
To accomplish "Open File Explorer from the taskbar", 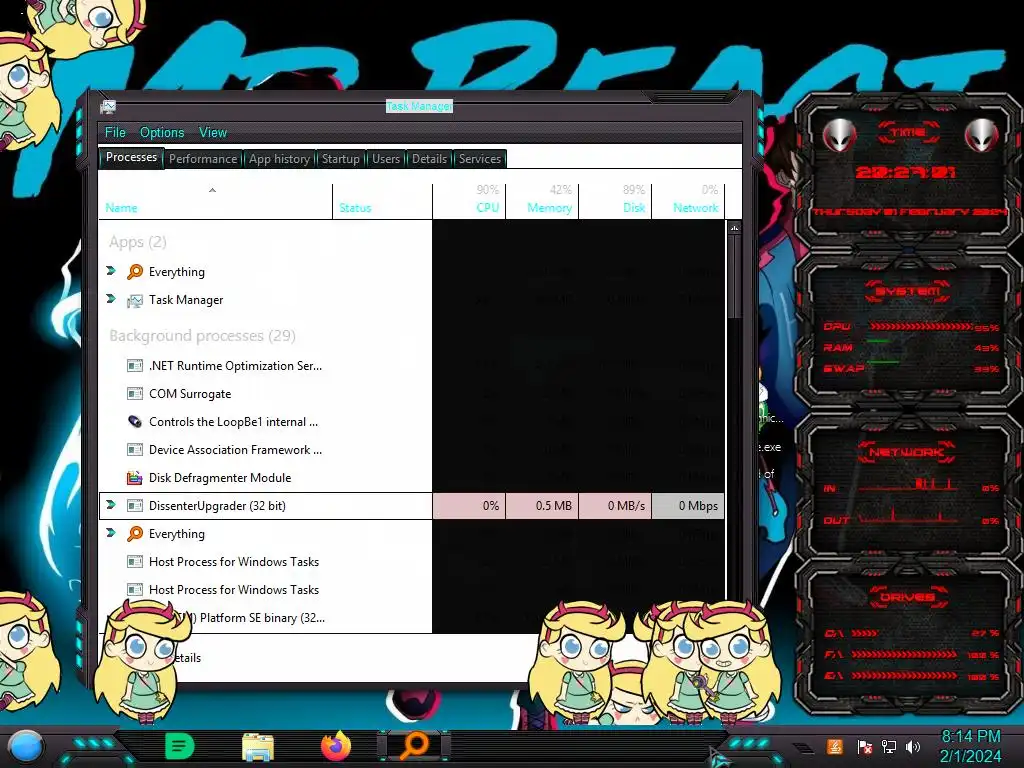I will point(258,746).
